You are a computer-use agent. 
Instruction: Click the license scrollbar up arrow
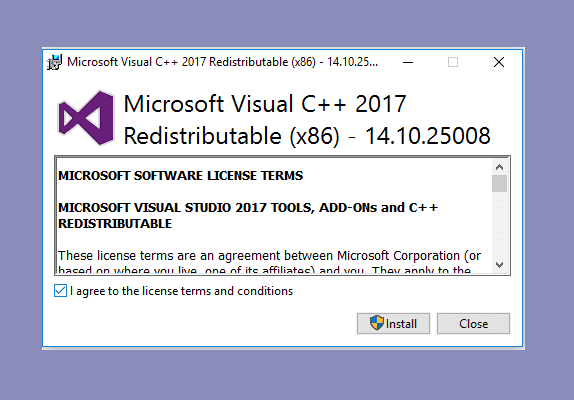(x=499, y=168)
